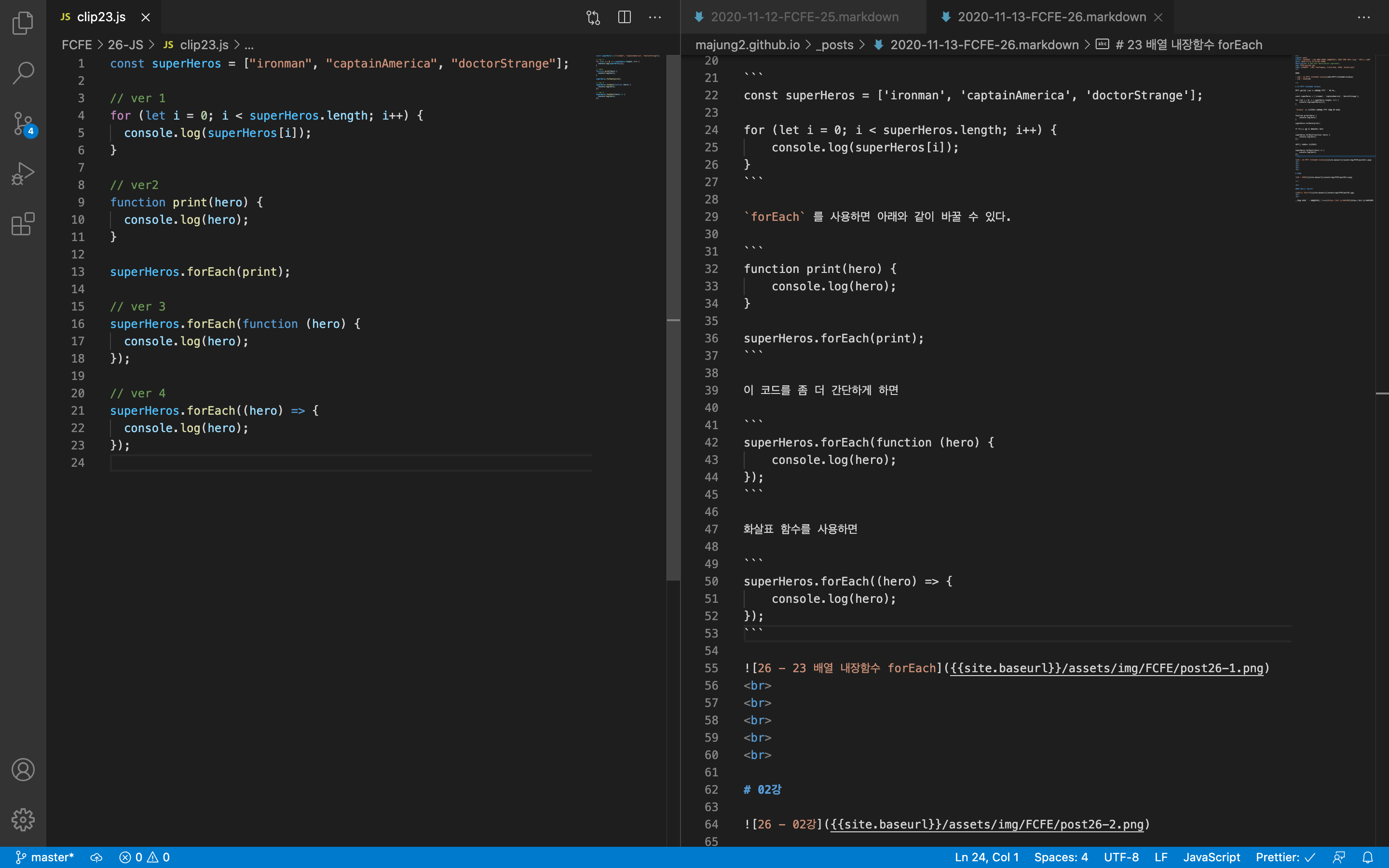Open the Accounts menu icon
The height and width of the screenshot is (868, 1389).
(x=23, y=770)
